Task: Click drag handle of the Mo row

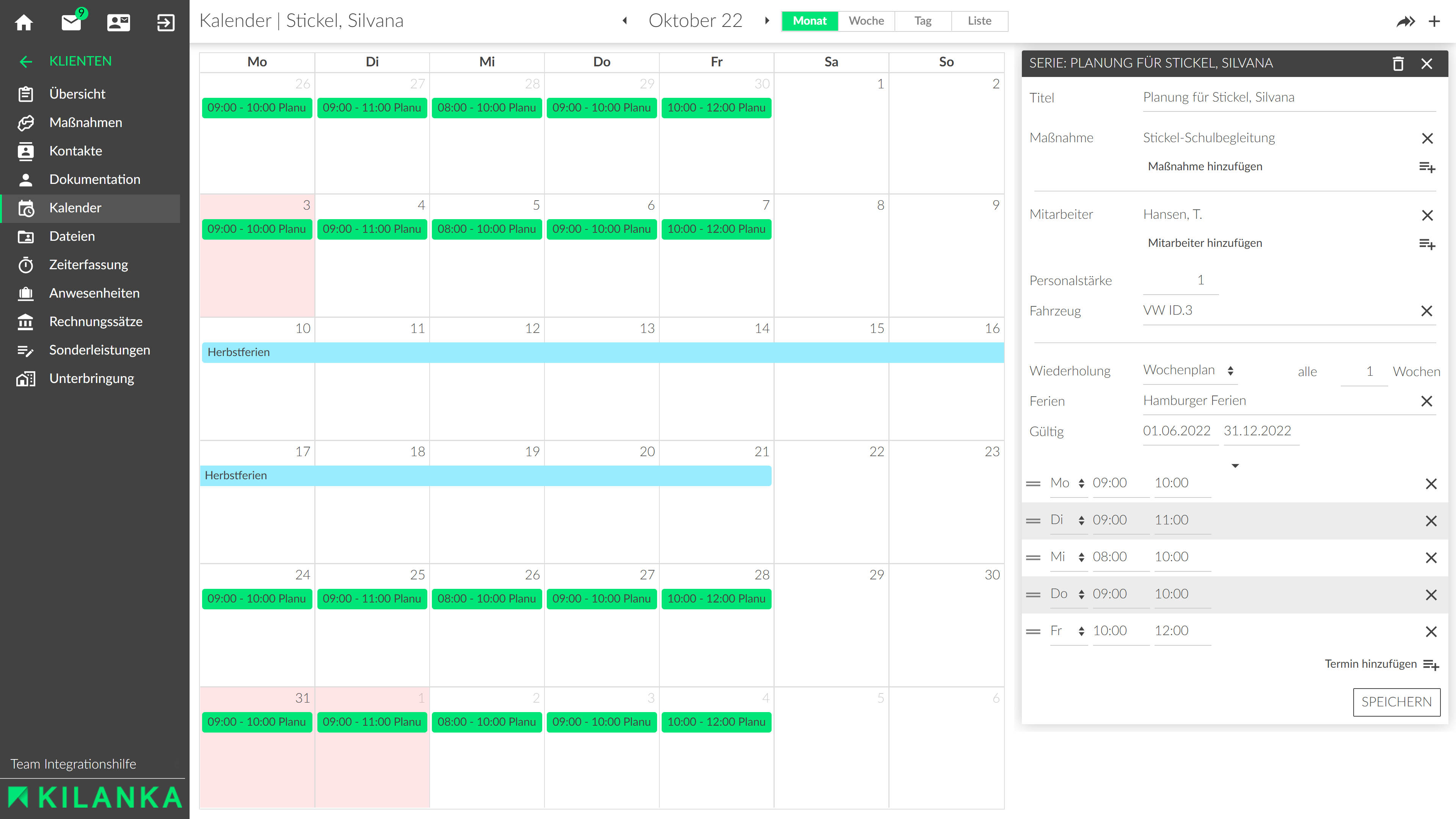Action: click(x=1033, y=484)
